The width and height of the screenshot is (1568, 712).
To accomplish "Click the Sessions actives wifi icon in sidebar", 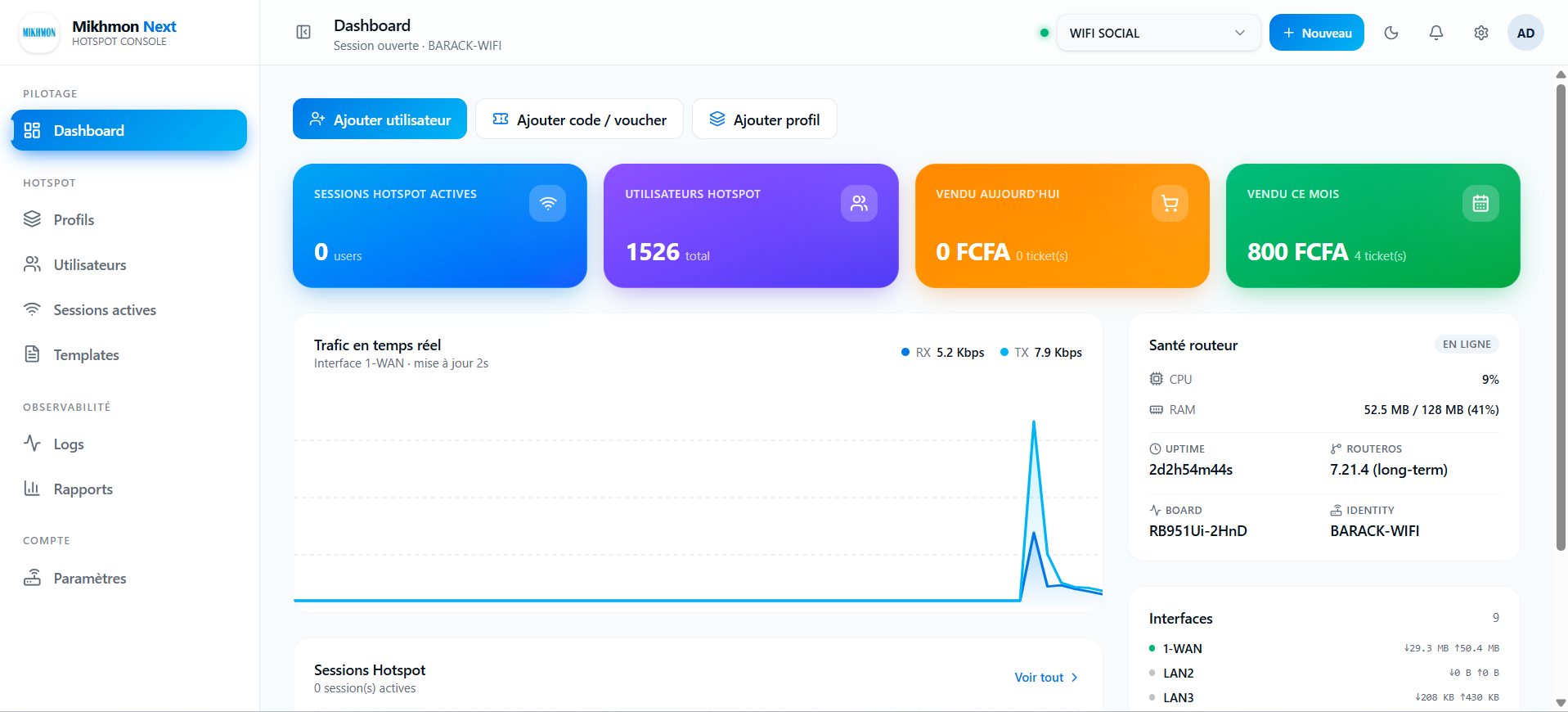I will 32,309.
